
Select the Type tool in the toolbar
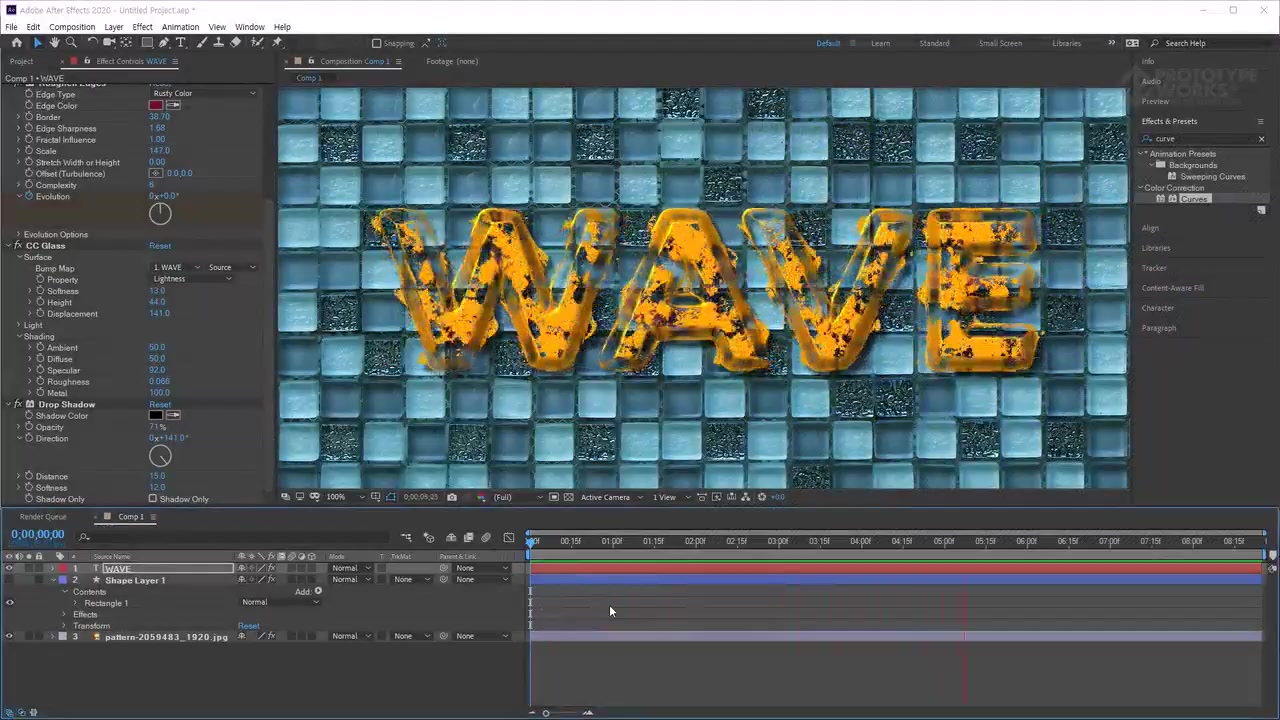point(181,43)
